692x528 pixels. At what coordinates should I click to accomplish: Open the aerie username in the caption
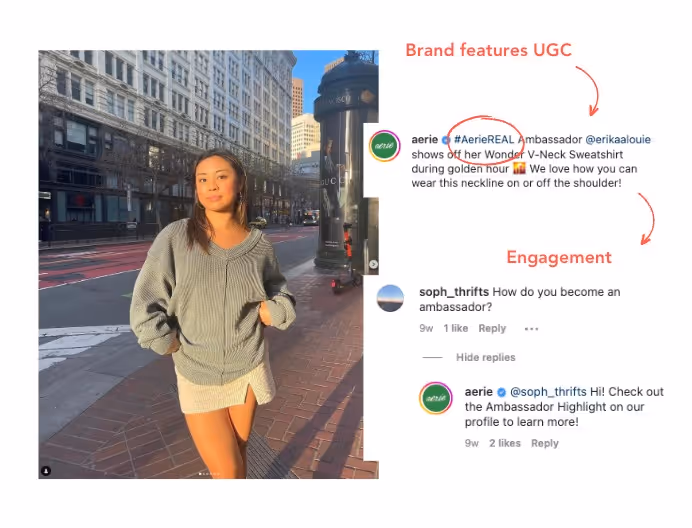click(x=425, y=140)
